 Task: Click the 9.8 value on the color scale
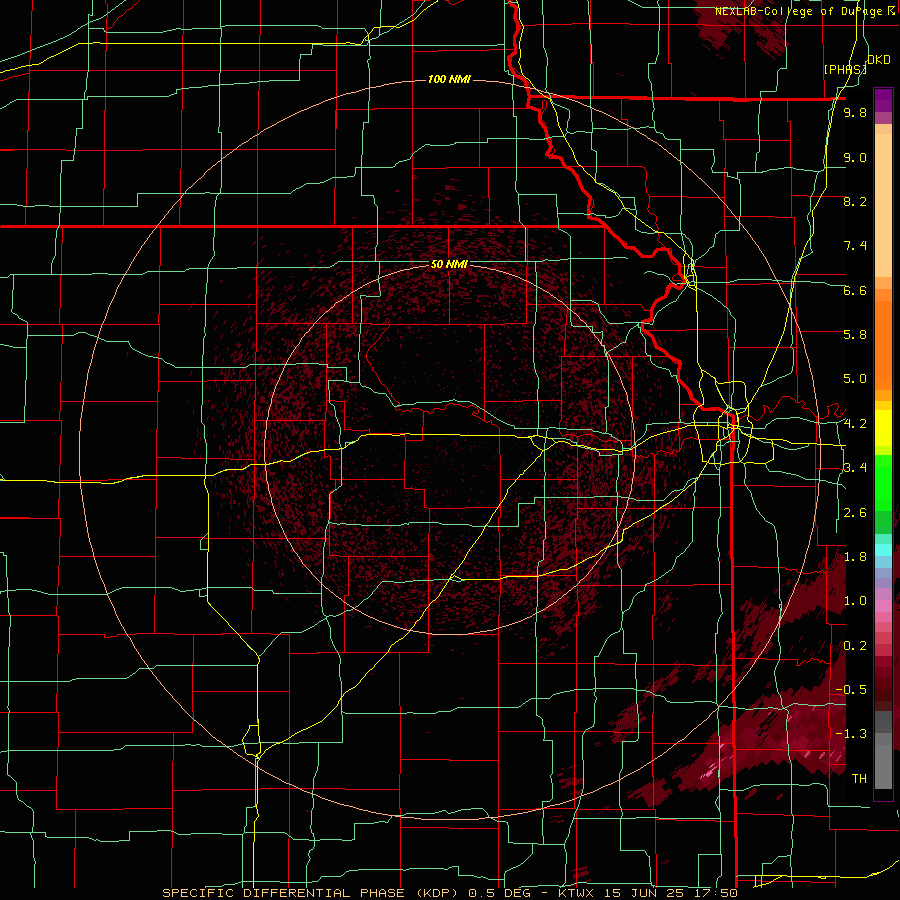point(855,112)
